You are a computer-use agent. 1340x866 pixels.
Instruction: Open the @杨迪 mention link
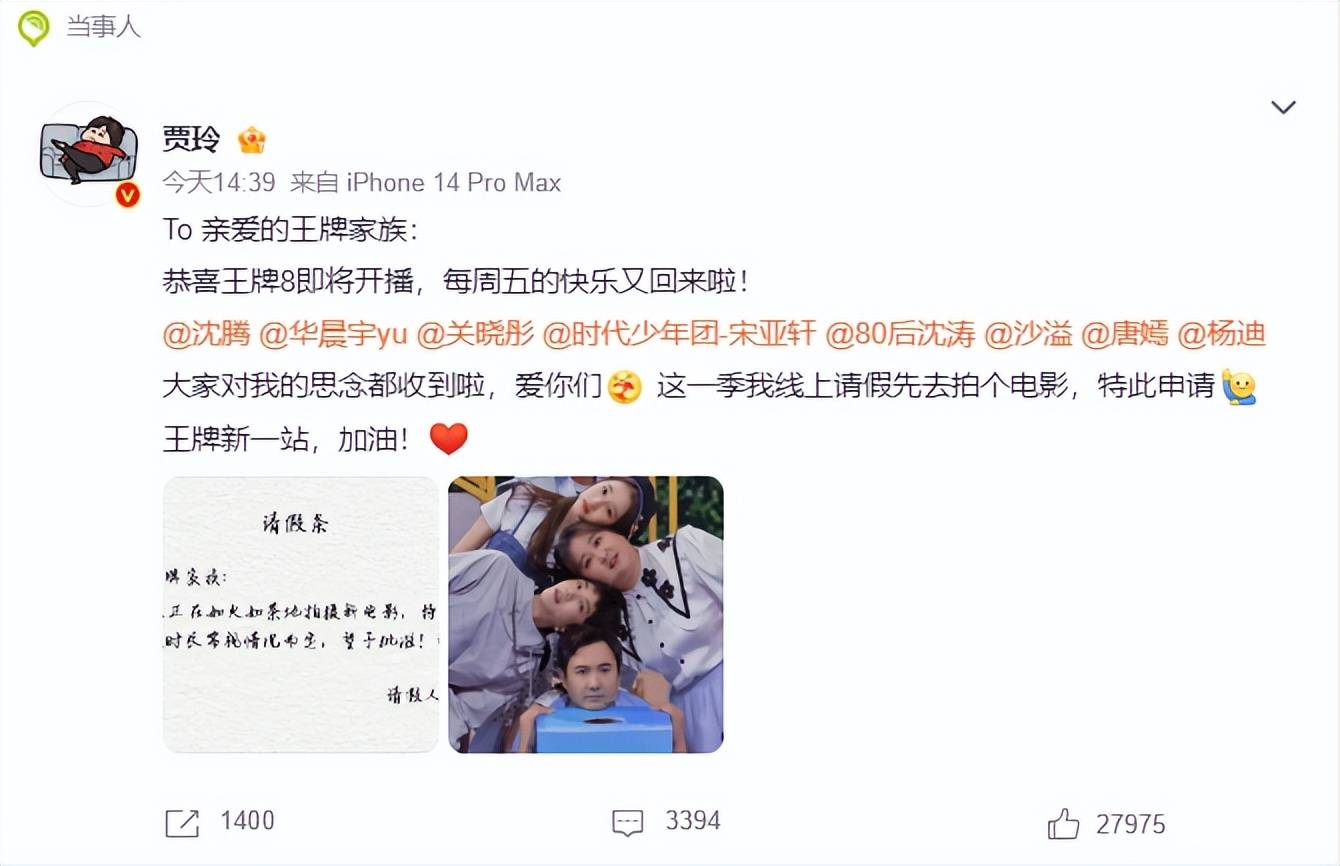coord(1222,335)
